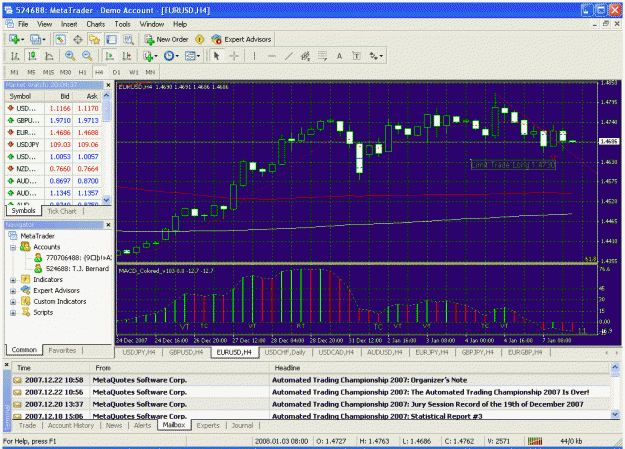Insert text with the A tool
Screen dimensions: 625x449
(x=339, y=56)
